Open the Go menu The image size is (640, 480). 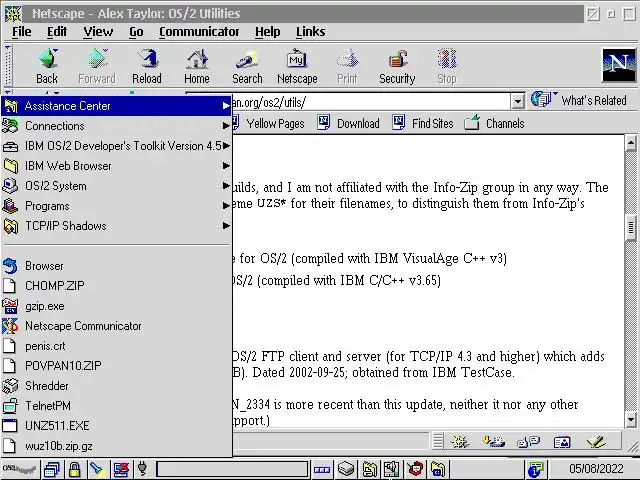pyautogui.click(x=136, y=31)
